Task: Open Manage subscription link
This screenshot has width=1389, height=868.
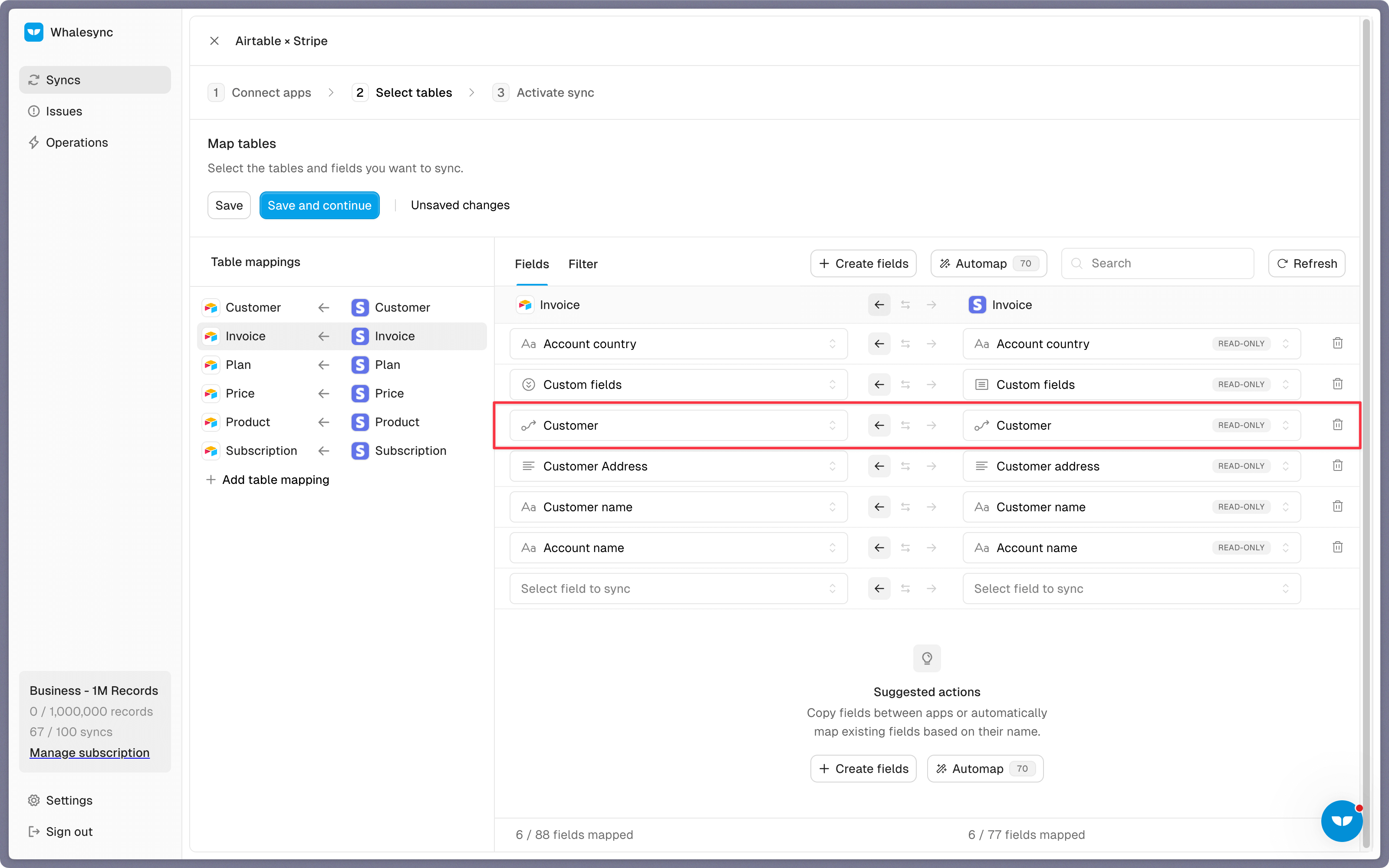Action: point(89,753)
